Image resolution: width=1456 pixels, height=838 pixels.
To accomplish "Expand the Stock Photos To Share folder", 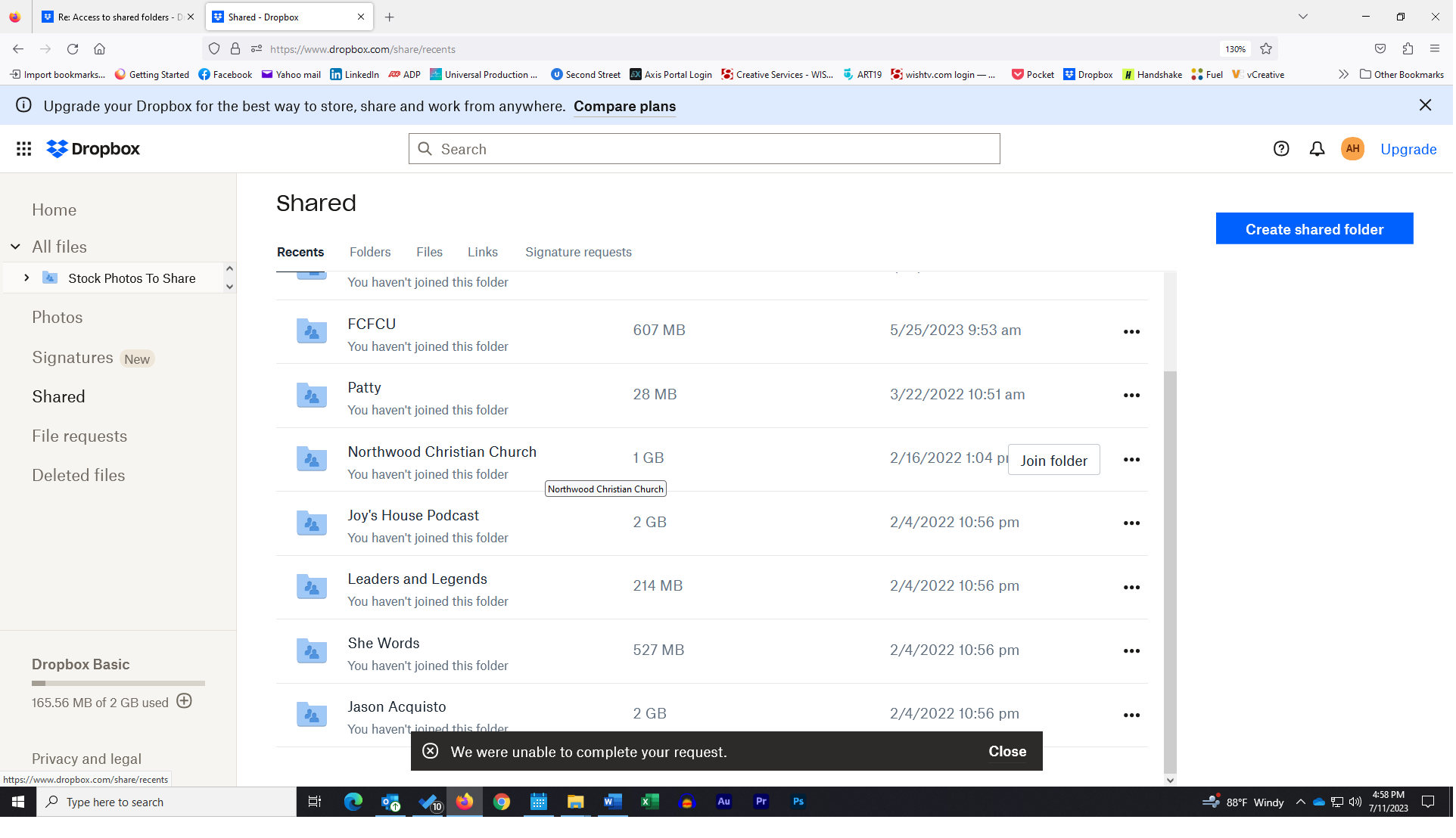I will click(26, 278).
